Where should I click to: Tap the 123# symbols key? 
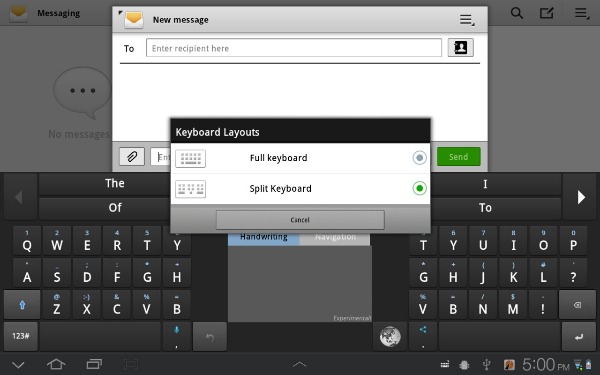coord(21,336)
